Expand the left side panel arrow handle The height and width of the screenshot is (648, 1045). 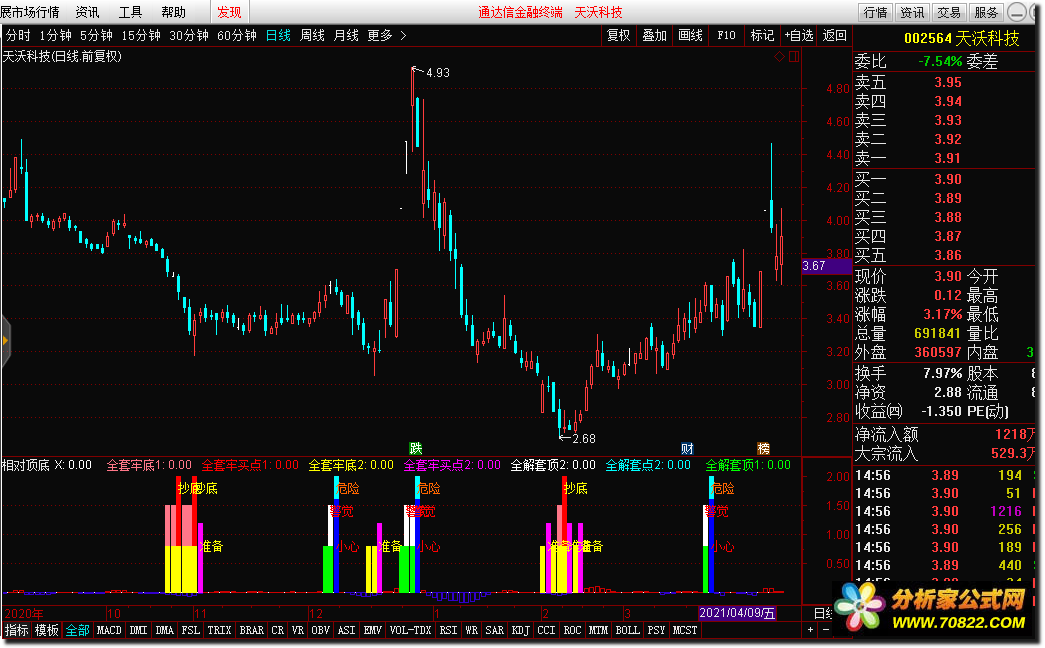[x=5, y=341]
